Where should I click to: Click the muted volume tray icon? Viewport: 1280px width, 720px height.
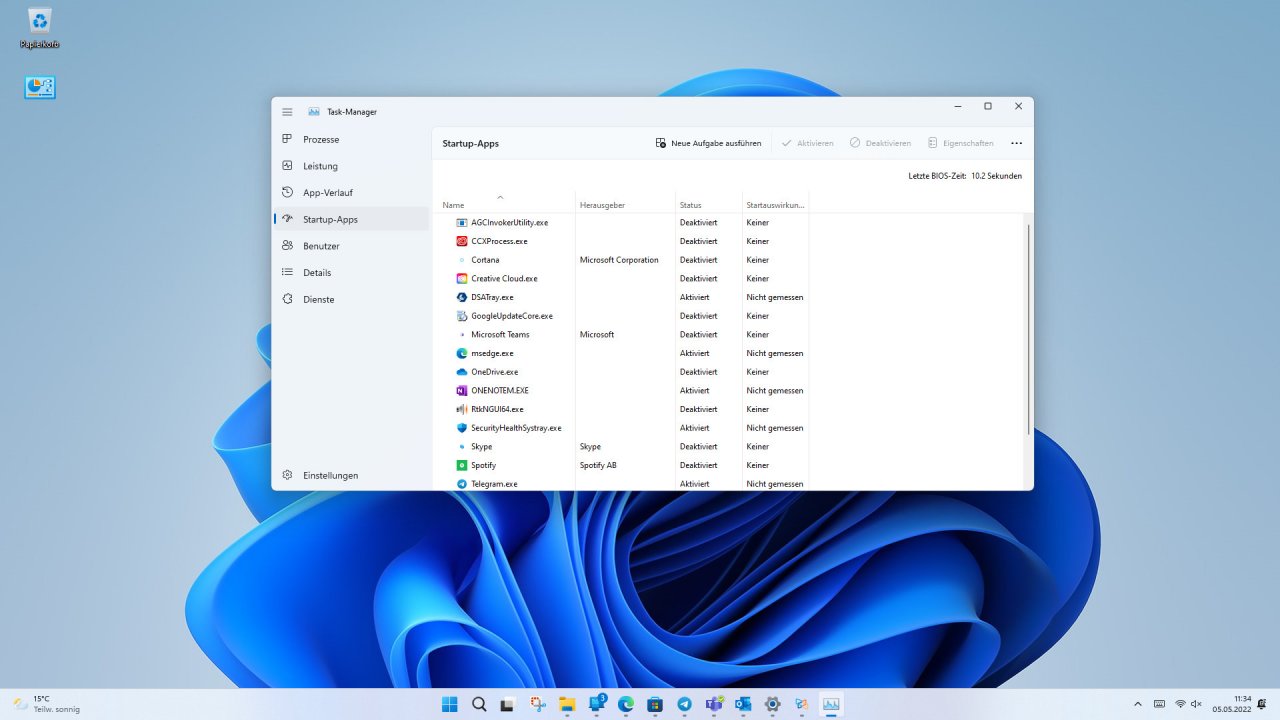tap(1197, 704)
